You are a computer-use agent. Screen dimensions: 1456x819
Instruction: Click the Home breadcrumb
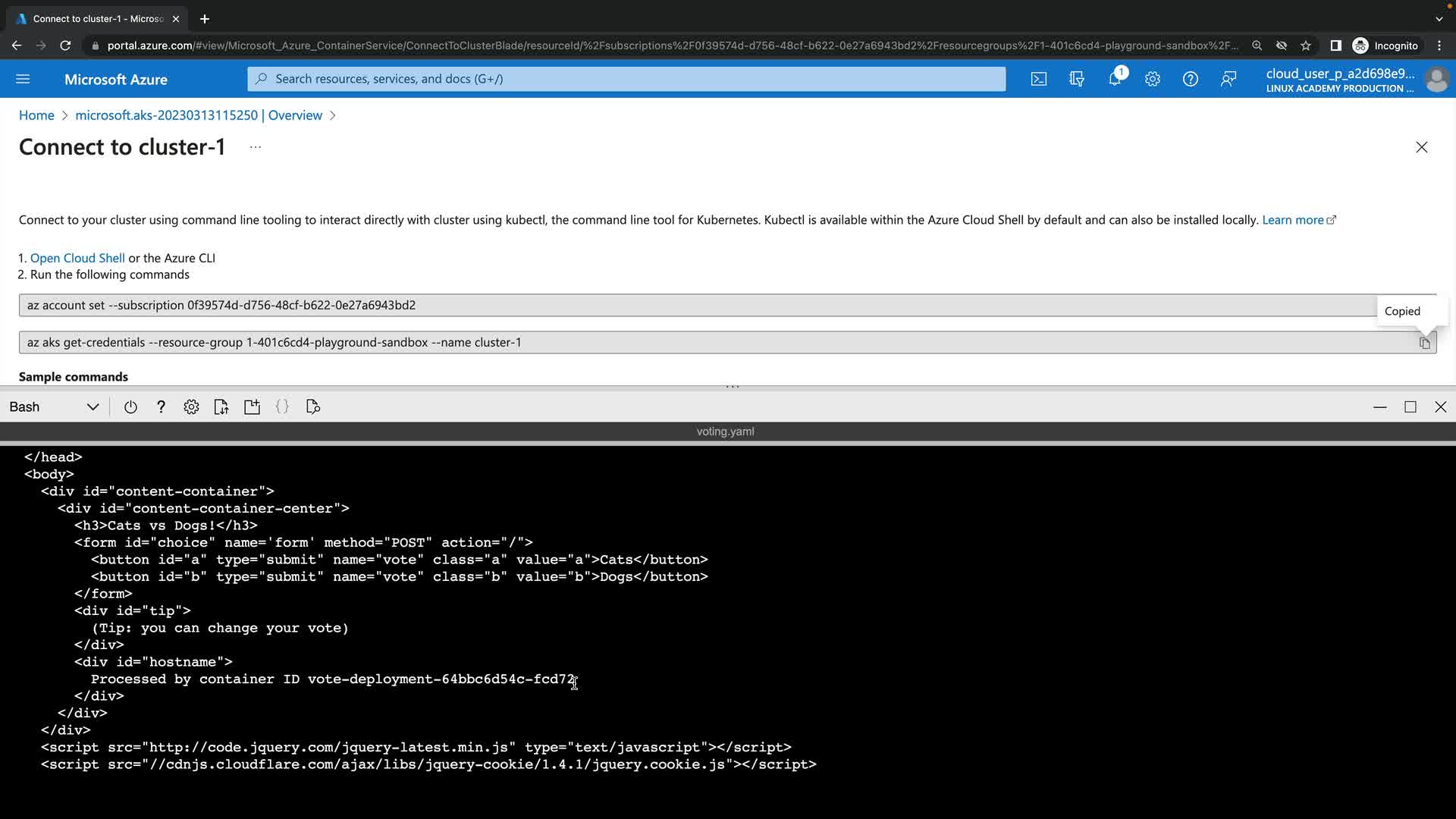click(x=36, y=115)
